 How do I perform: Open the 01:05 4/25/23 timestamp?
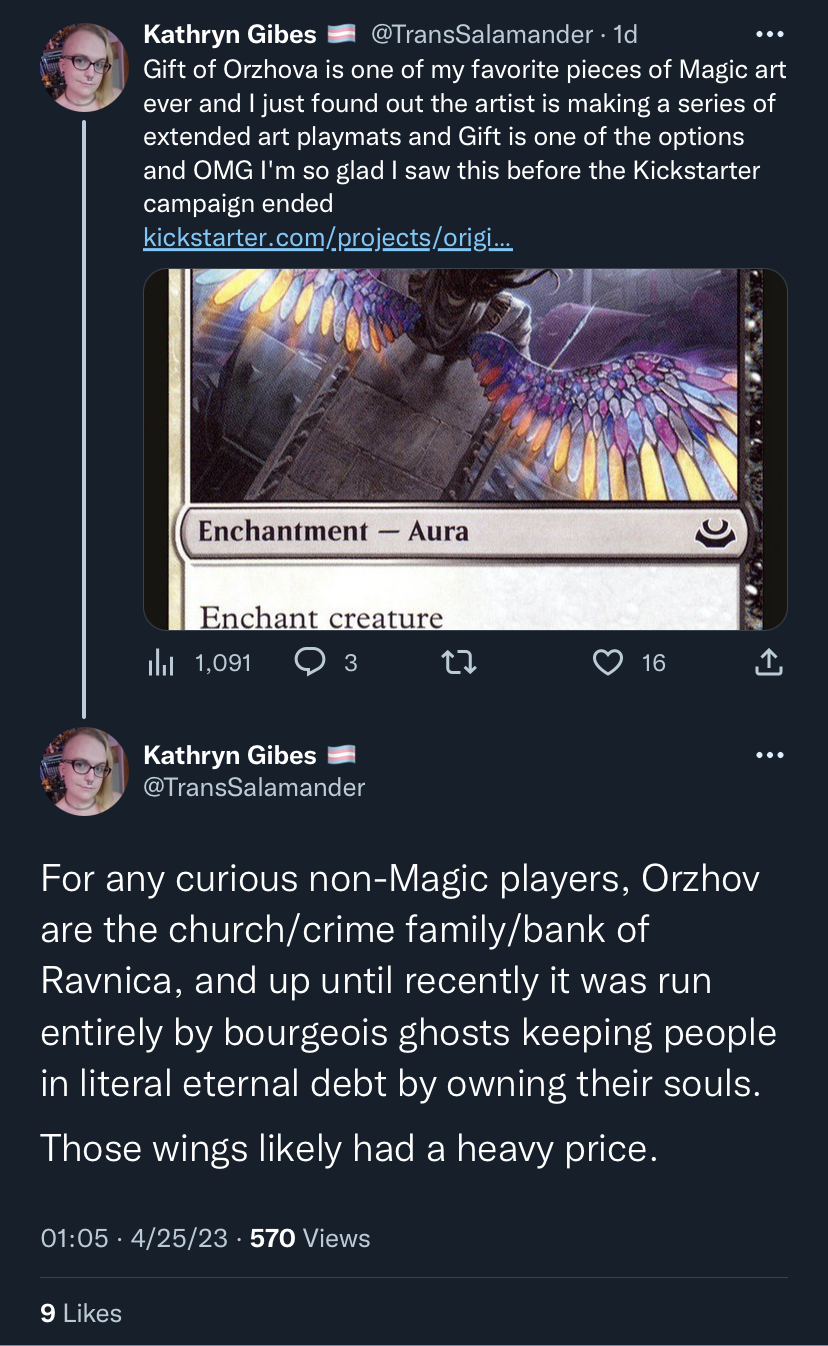coord(134,1238)
